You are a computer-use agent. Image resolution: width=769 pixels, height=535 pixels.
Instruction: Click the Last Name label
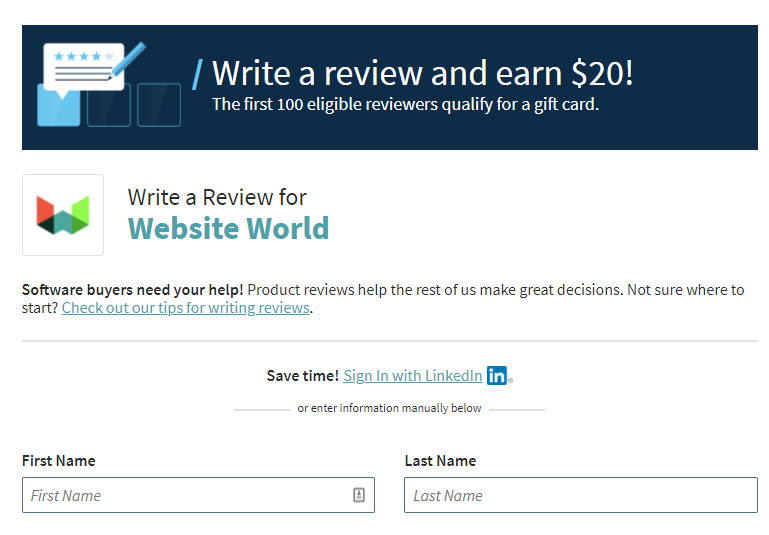440,461
